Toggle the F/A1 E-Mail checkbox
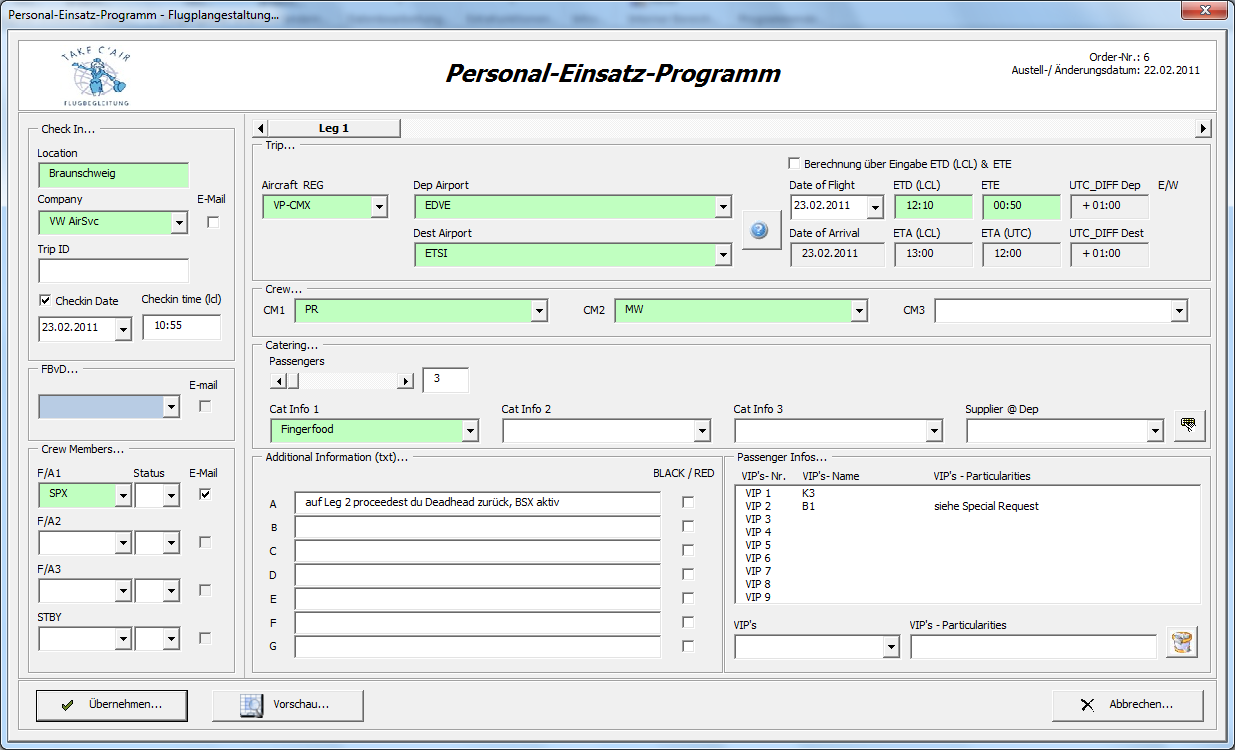Image resolution: width=1235 pixels, height=750 pixels. [205, 494]
